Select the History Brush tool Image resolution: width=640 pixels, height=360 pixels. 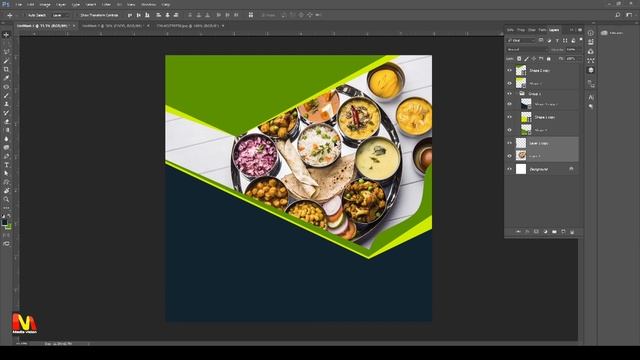pos(6,113)
